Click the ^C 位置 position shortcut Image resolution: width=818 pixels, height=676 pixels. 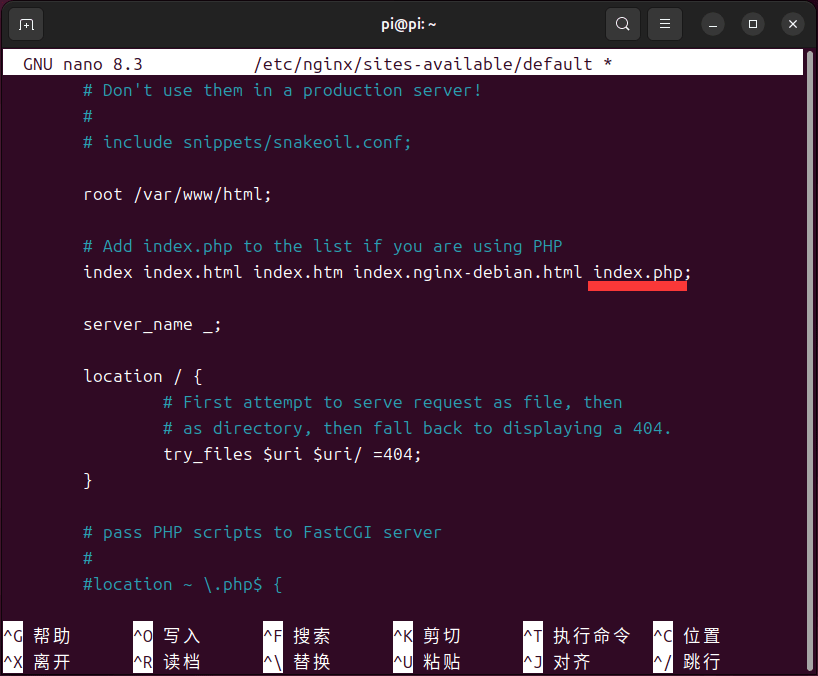(687, 636)
